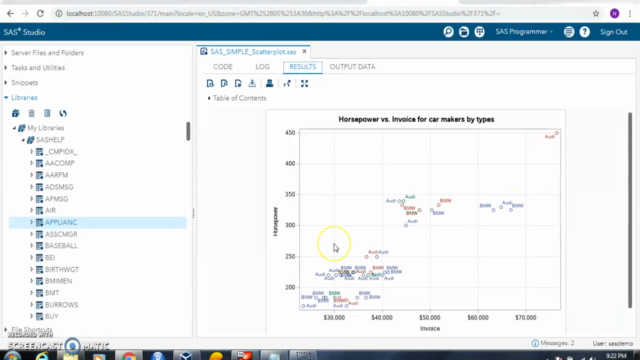Viewport: 640px width, 360px height.
Task: Open the library properties icon
Action: 47,113
